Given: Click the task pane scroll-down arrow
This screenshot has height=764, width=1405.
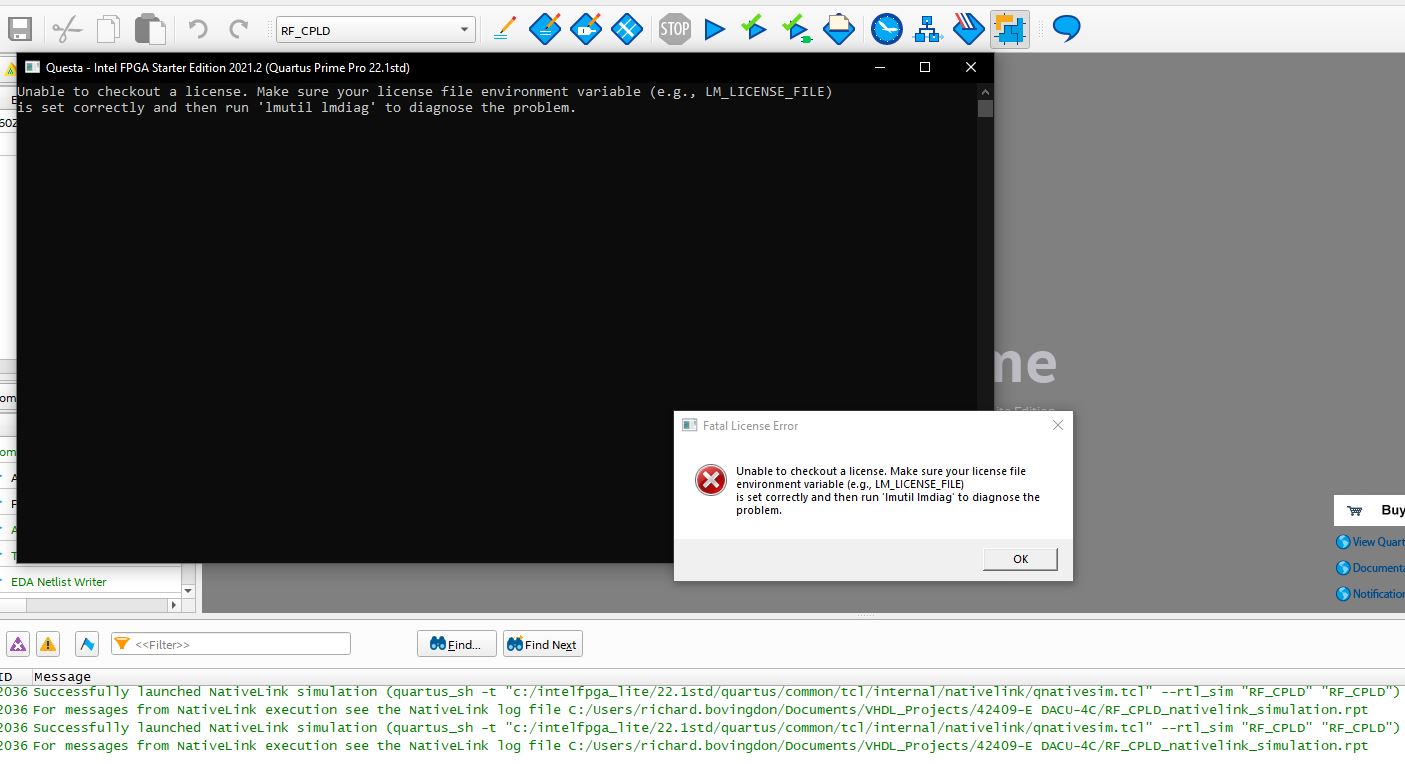Looking at the screenshot, I should [188, 591].
